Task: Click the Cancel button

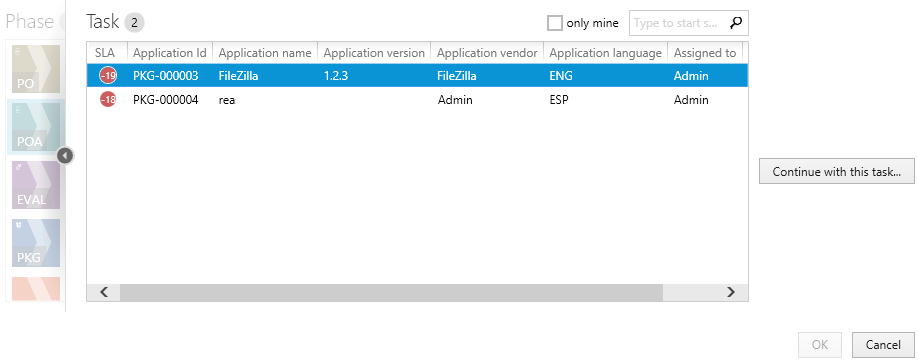Action: (883, 345)
